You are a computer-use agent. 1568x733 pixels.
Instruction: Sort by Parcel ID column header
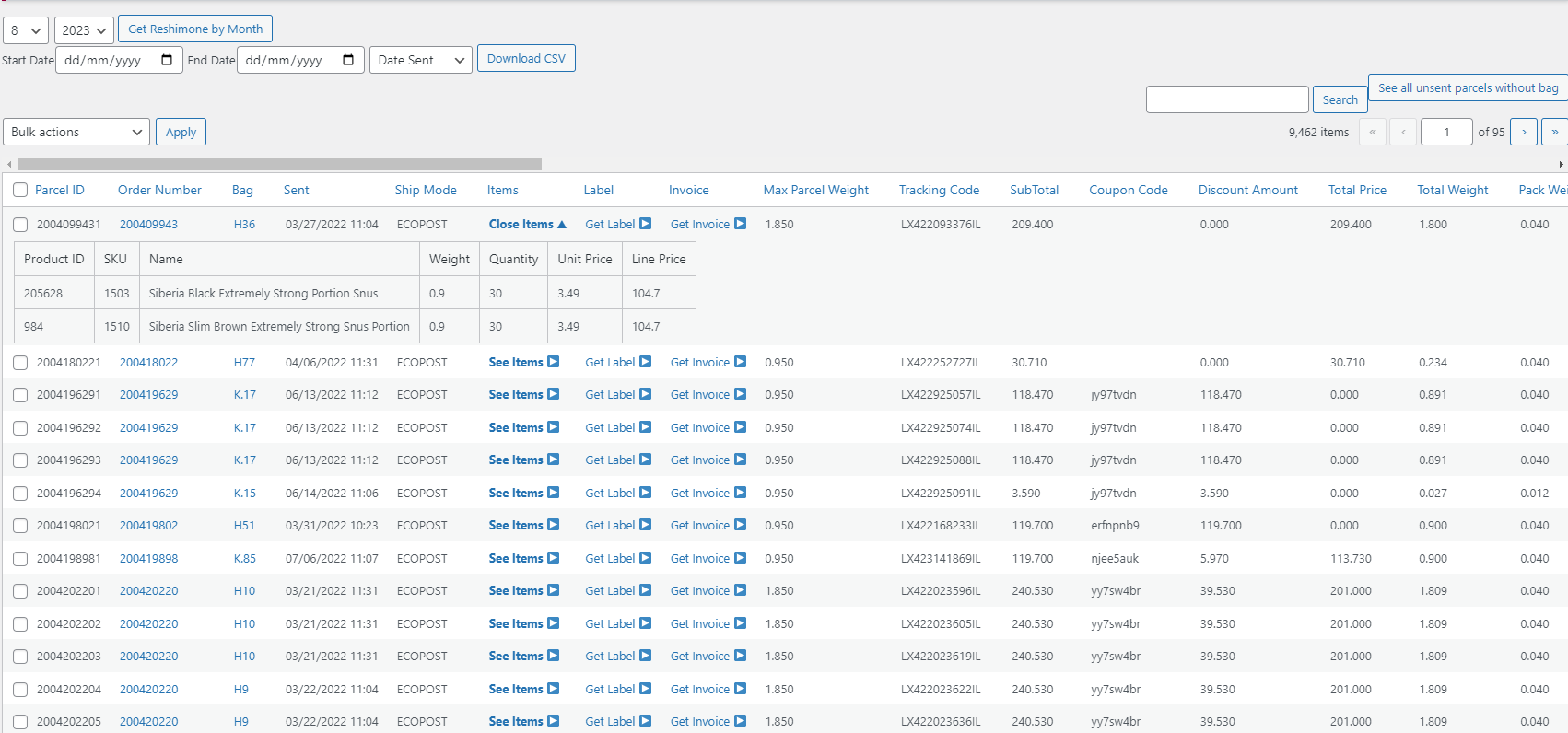60,190
